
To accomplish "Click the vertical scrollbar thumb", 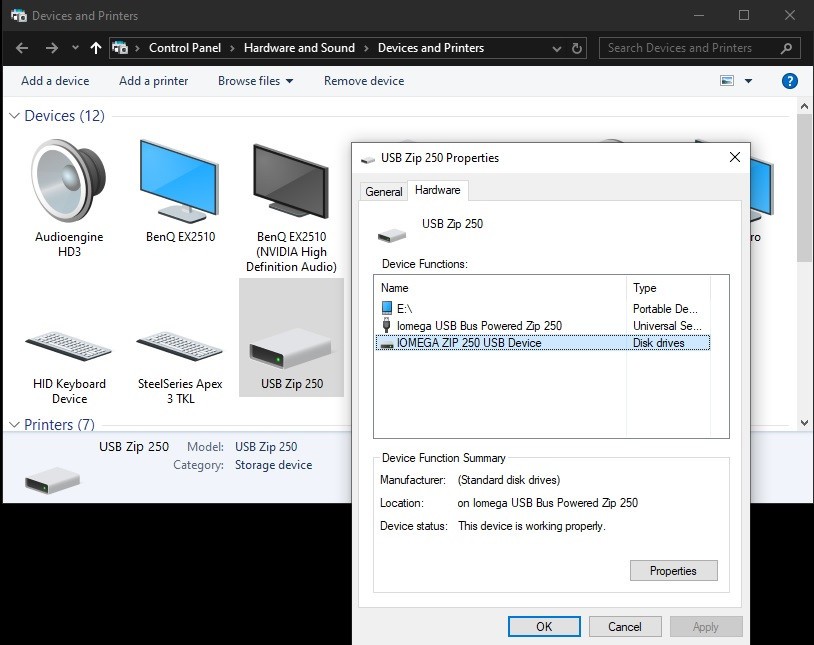I will coord(804,188).
